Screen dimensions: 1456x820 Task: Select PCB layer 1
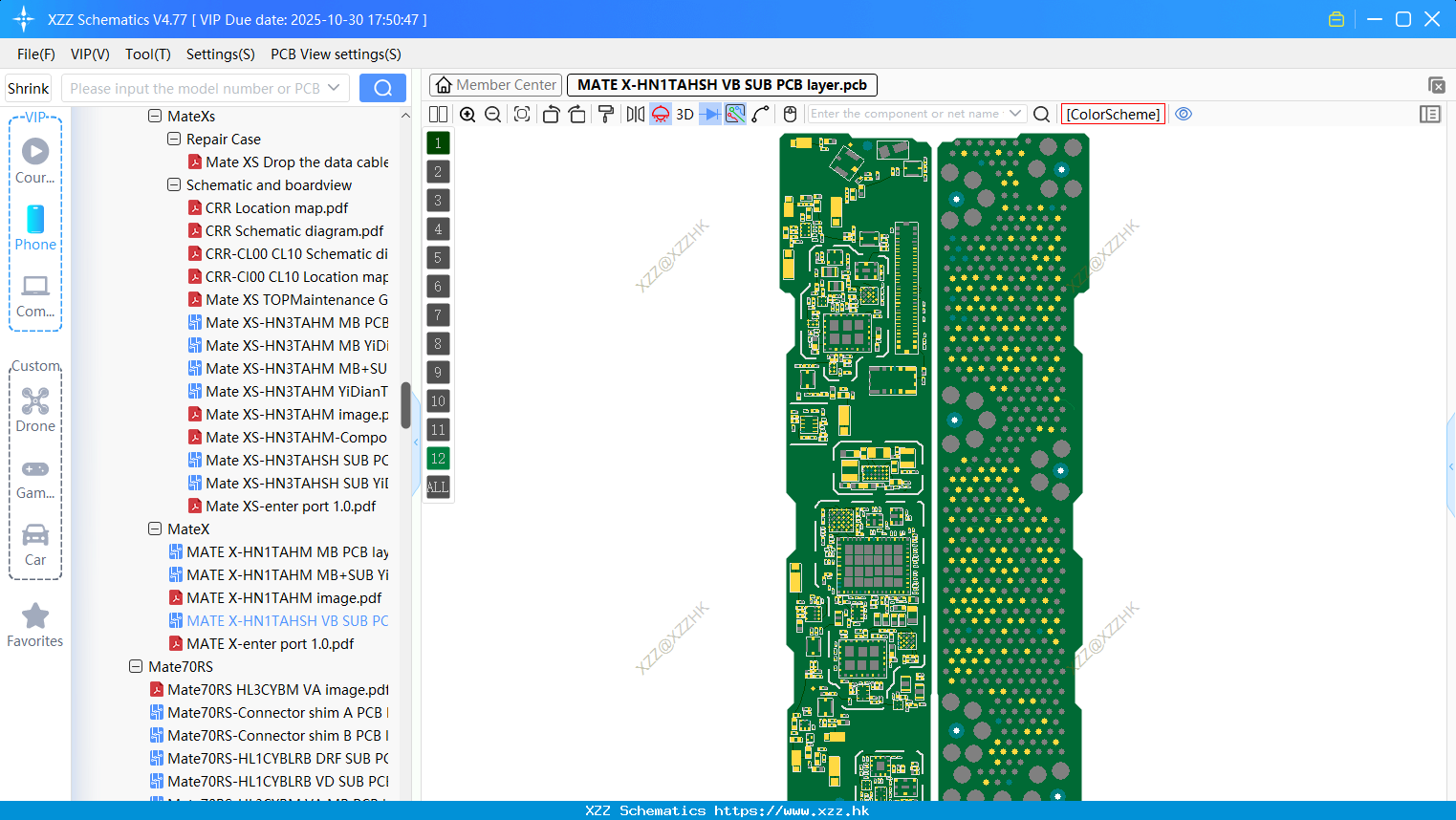coord(438,143)
